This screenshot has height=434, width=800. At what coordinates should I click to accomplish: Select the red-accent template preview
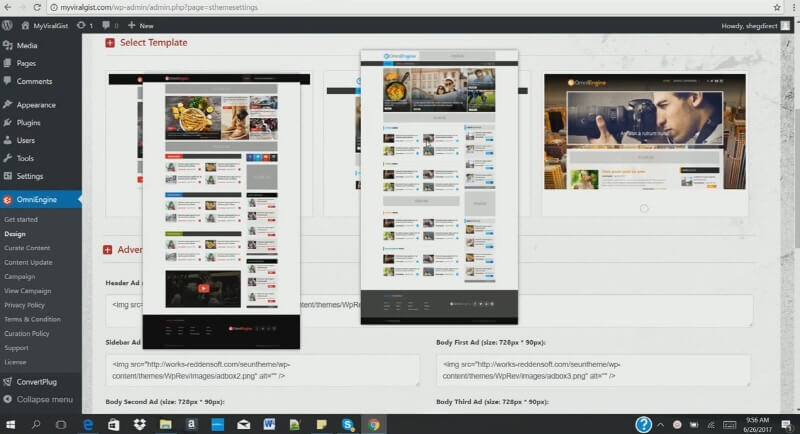[221, 212]
